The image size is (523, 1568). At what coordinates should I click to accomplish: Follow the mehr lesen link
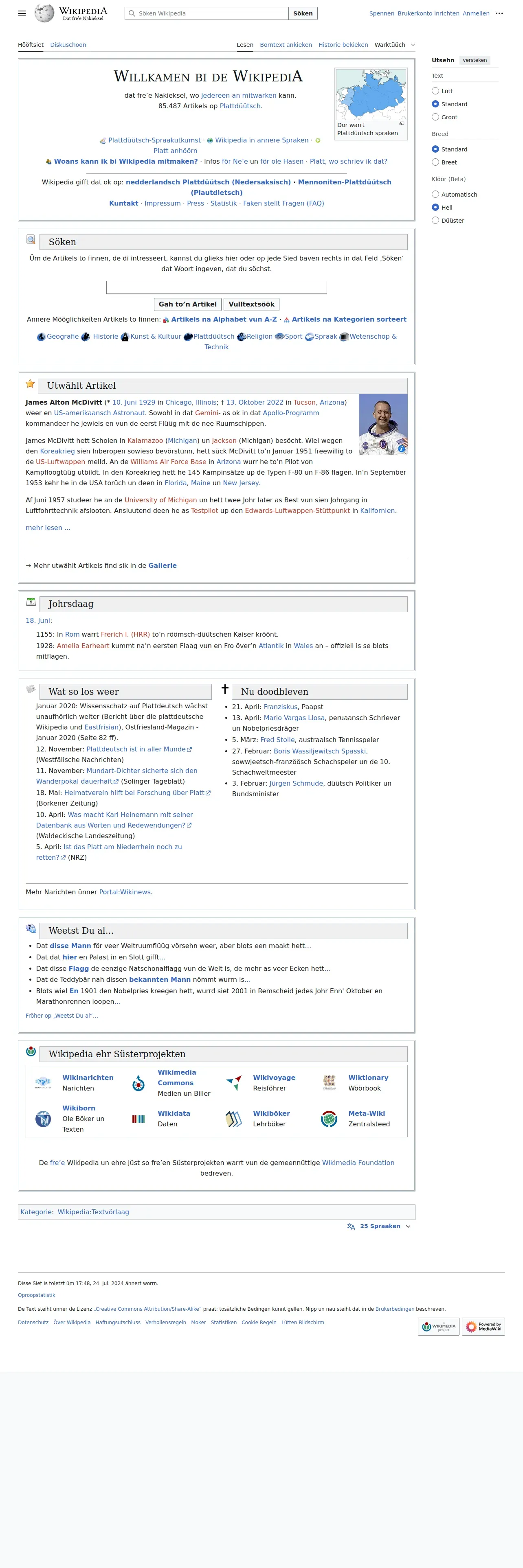(x=48, y=528)
